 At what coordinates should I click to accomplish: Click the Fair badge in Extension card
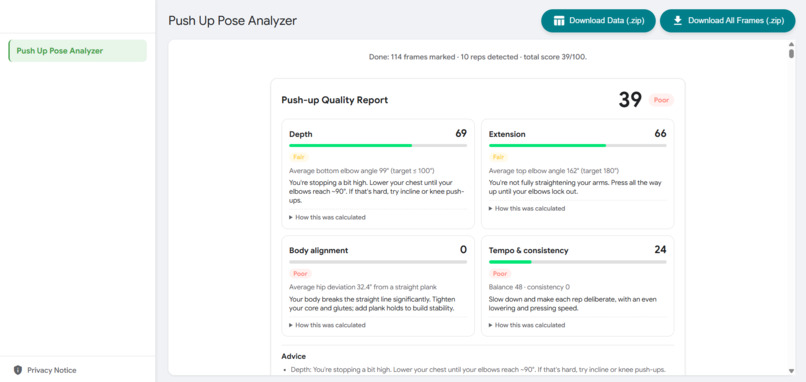point(497,157)
